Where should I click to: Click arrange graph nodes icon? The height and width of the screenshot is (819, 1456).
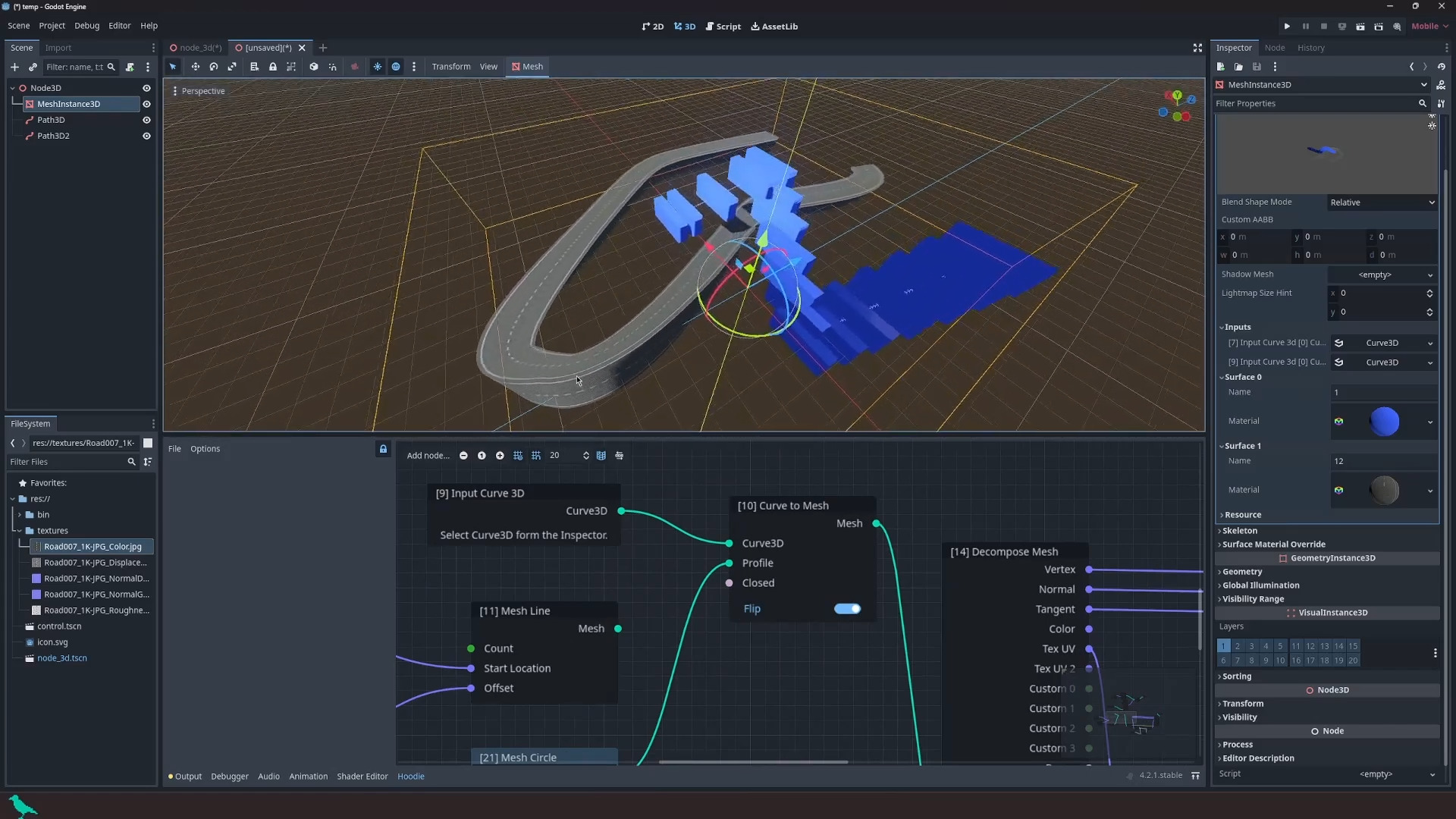coord(620,456)
